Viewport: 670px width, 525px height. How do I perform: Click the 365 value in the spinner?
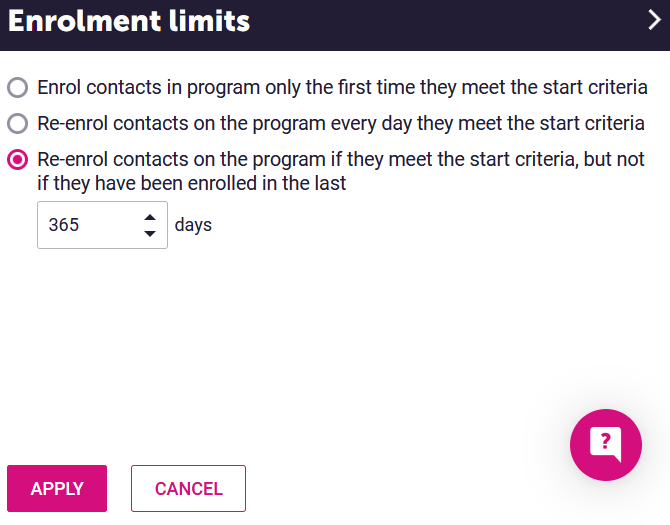tap(64, 225)
